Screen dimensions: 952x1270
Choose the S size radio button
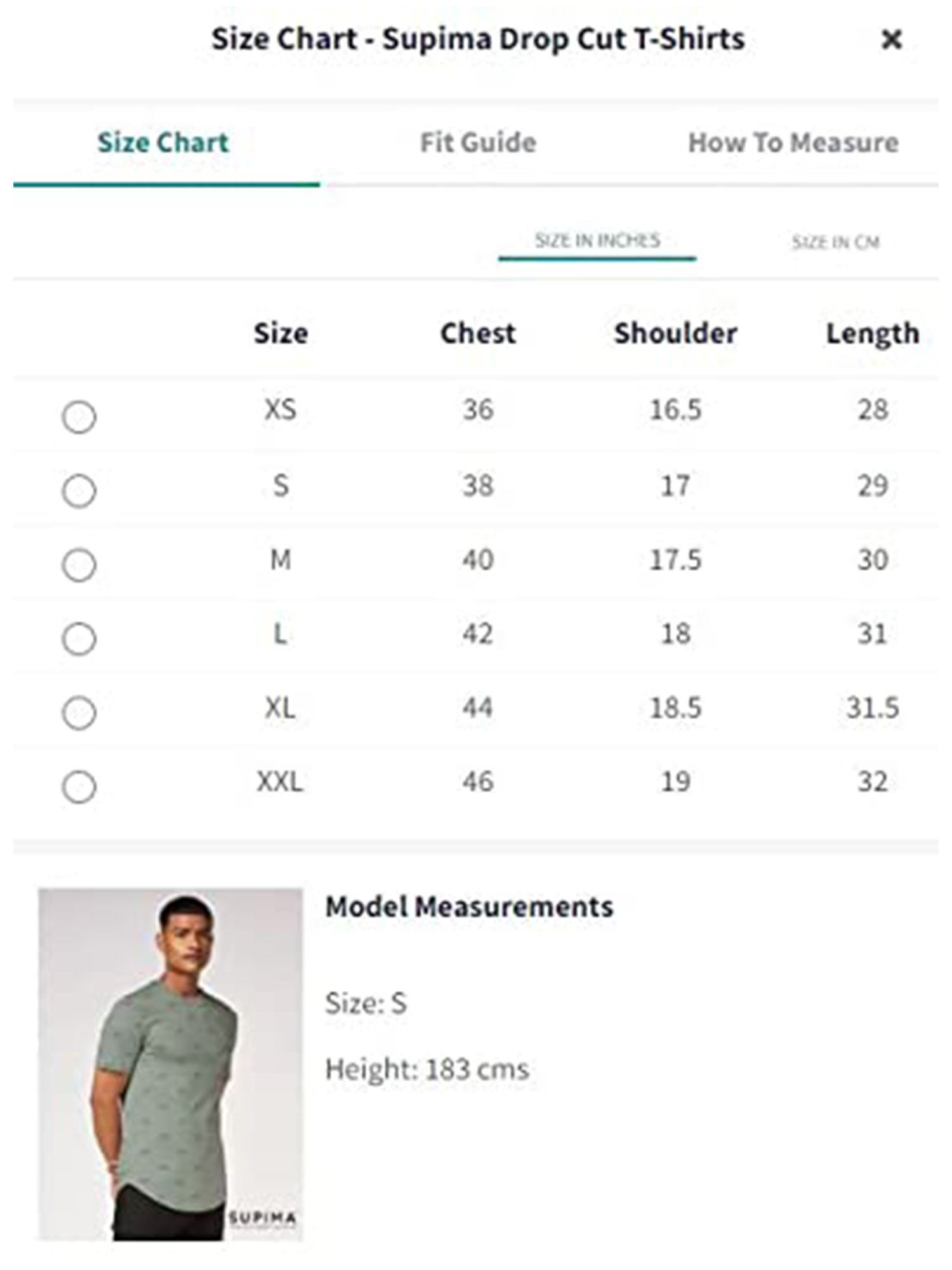[x=79, y=491]
